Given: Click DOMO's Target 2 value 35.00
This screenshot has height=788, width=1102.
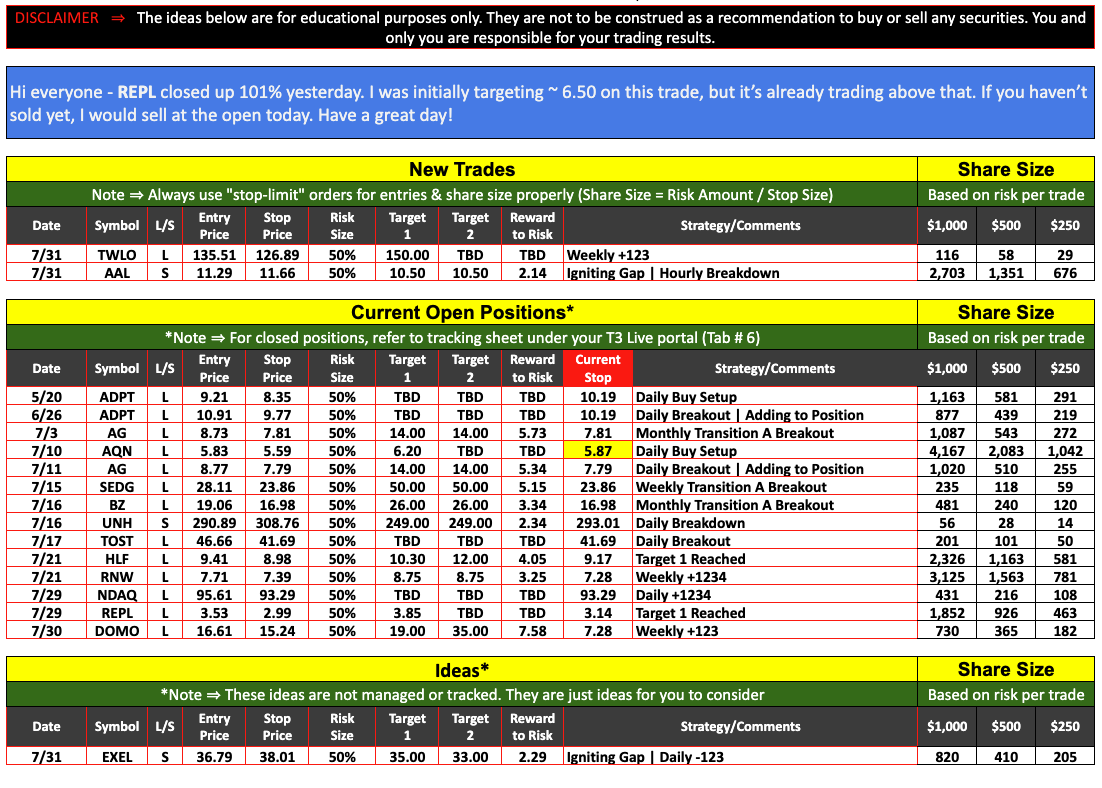Looking at the screenshot, I should [x=470, y=631].
